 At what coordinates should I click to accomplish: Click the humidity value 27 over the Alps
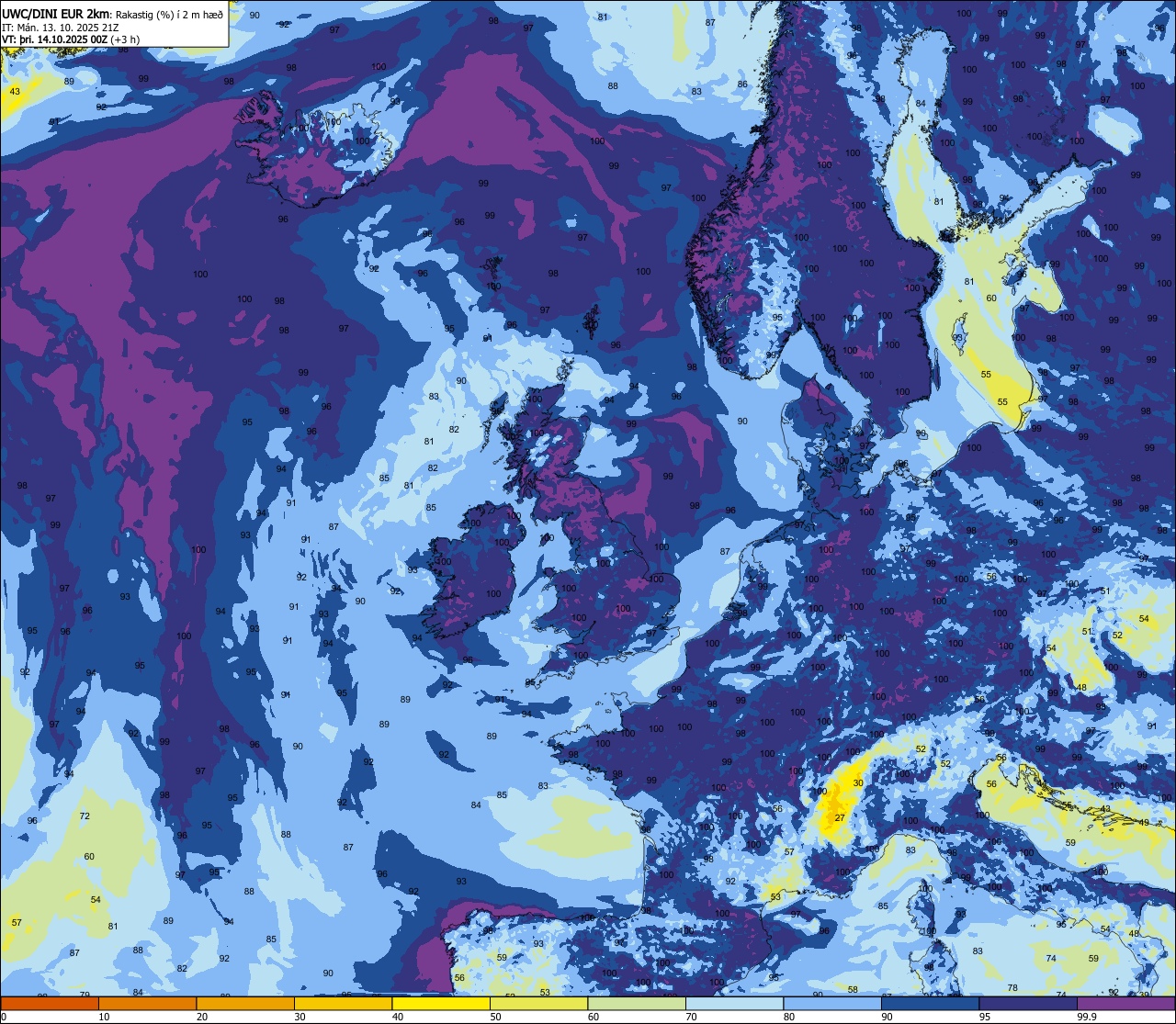pos(840,817)
